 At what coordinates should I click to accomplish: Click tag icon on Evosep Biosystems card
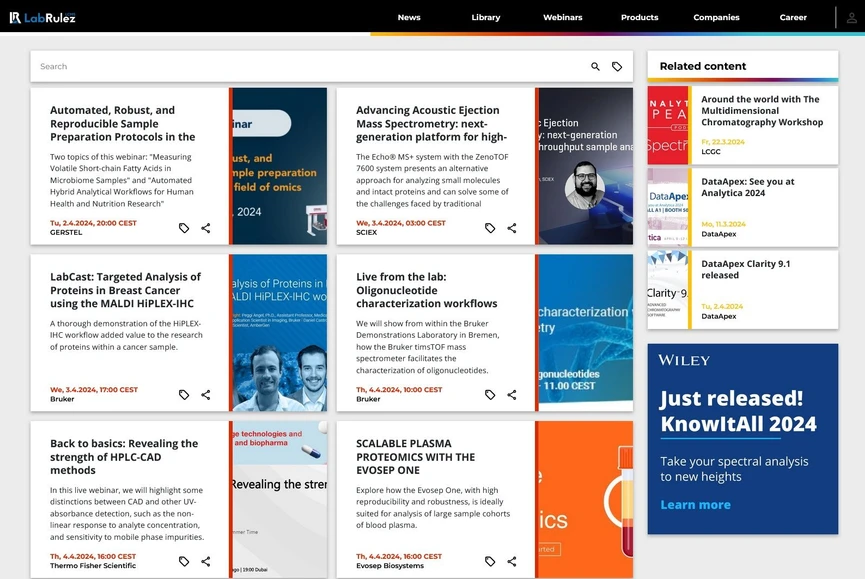tap(490, 561)
